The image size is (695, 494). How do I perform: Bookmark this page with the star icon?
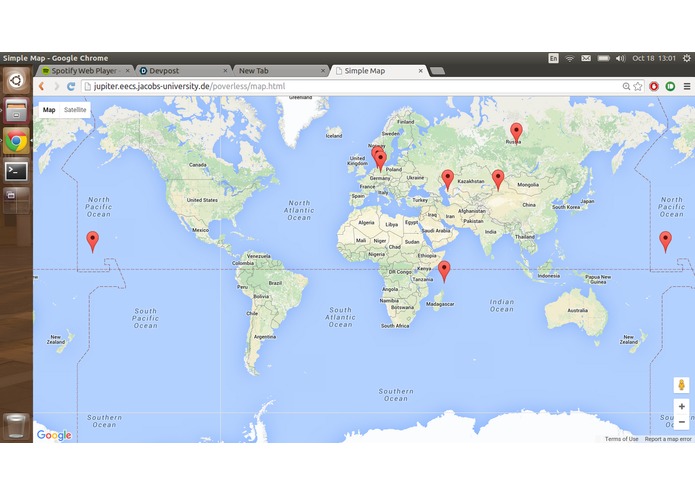point(638,86)
